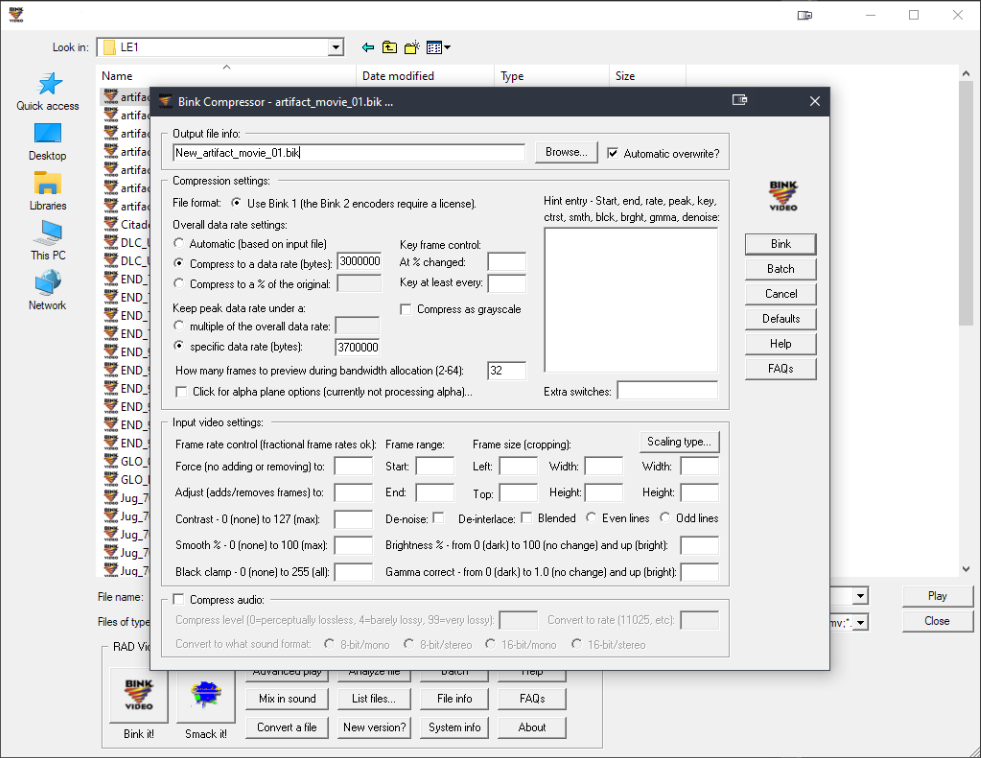Click the up one level folder icon
Screen dimensions: 981x758
[390, 48]
